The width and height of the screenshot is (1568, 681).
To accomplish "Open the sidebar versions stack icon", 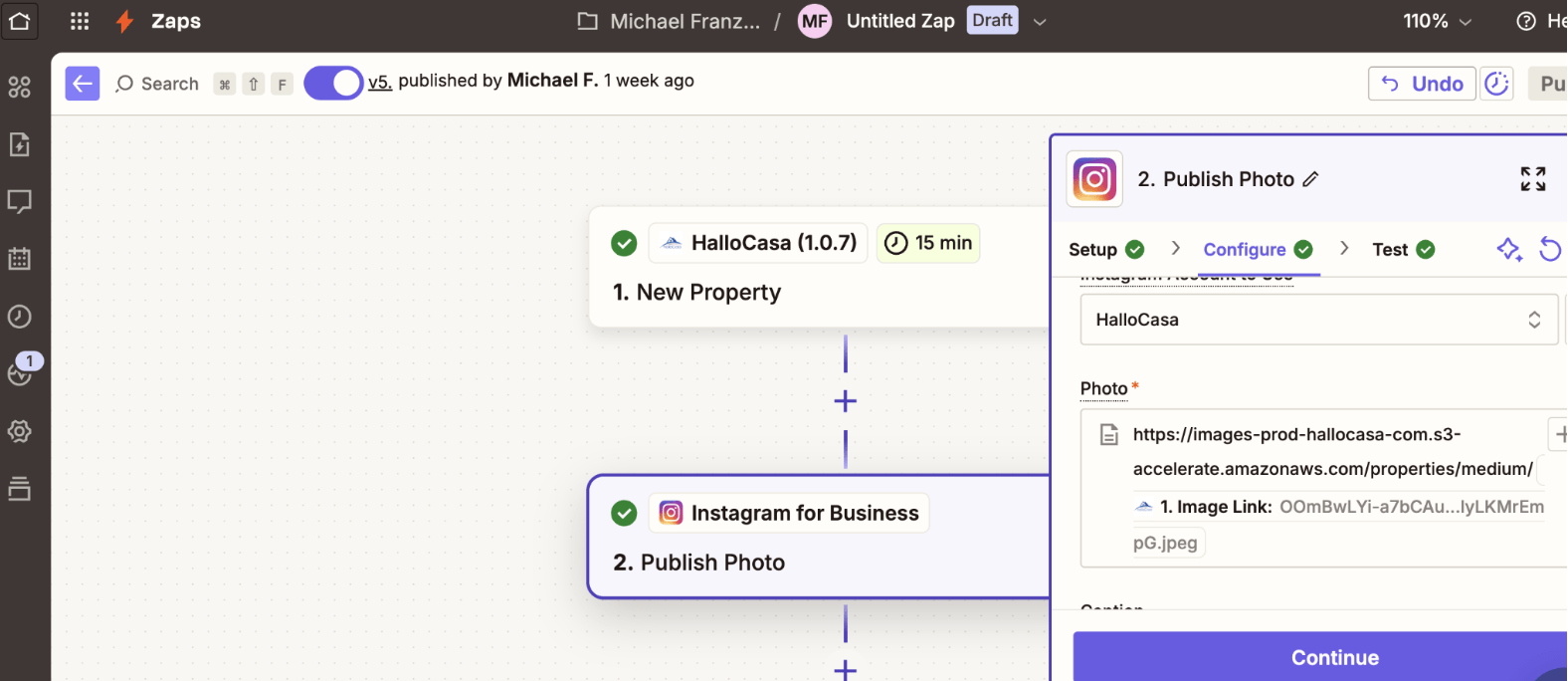I will pyautogui.click(x=20, y=489).
